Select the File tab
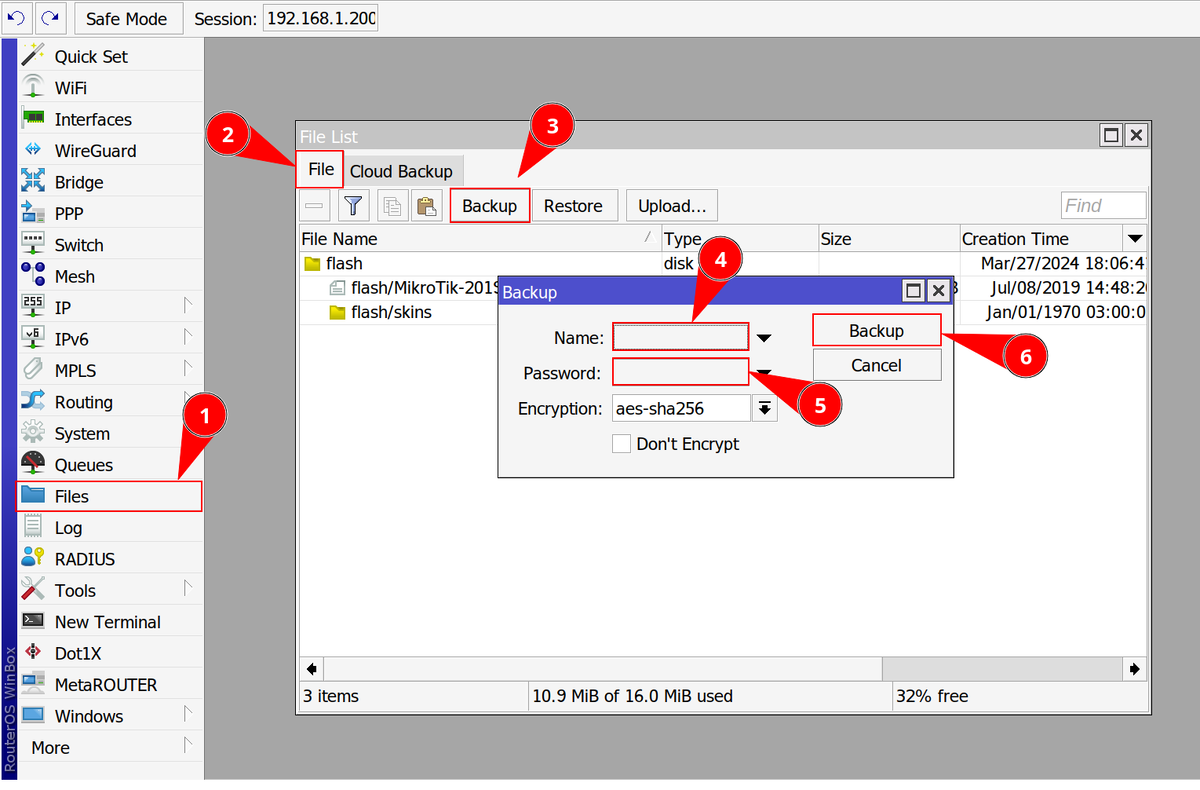 [x=321, y=169]
